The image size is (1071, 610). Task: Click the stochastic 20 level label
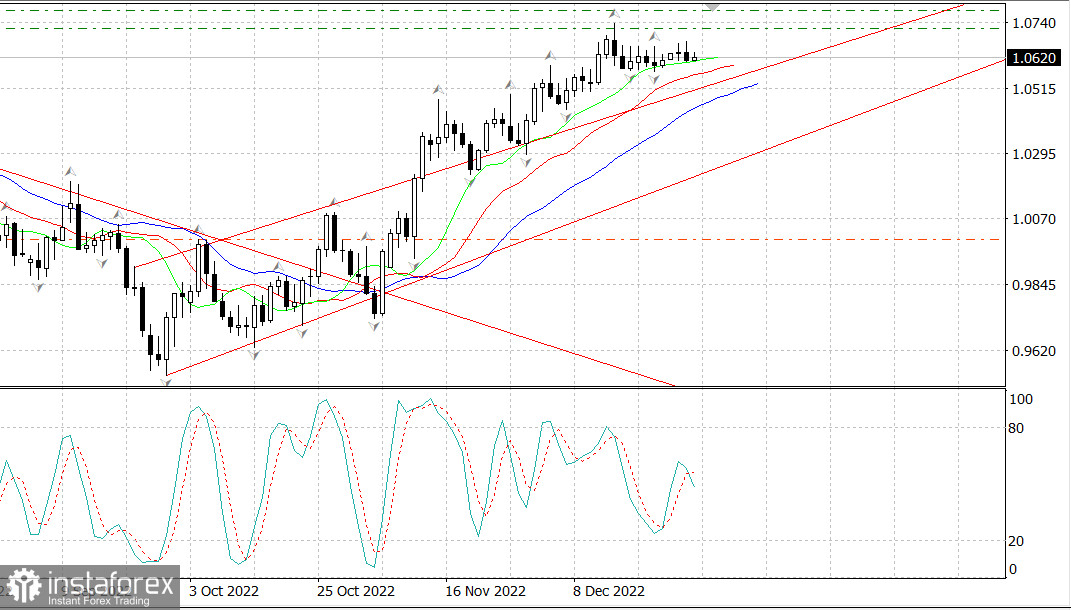(1016, 541)
